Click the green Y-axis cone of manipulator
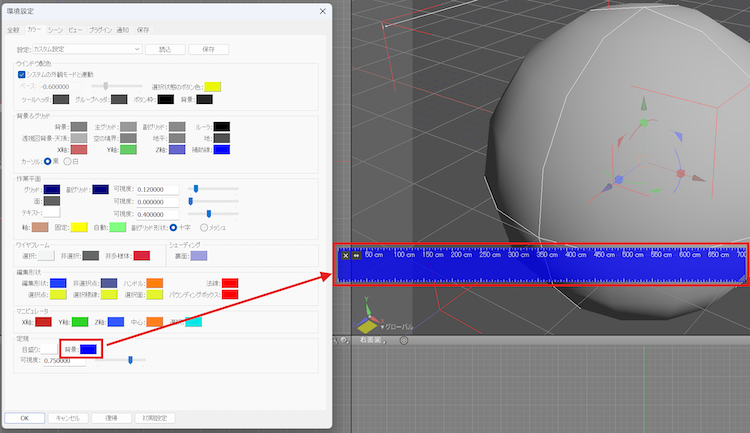 (x=644, y=104)
